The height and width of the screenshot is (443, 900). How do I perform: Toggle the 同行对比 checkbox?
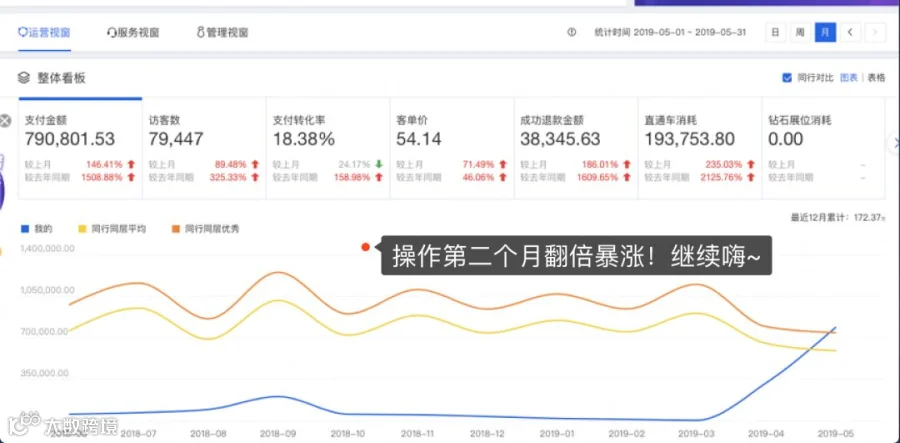coord(787,77)
